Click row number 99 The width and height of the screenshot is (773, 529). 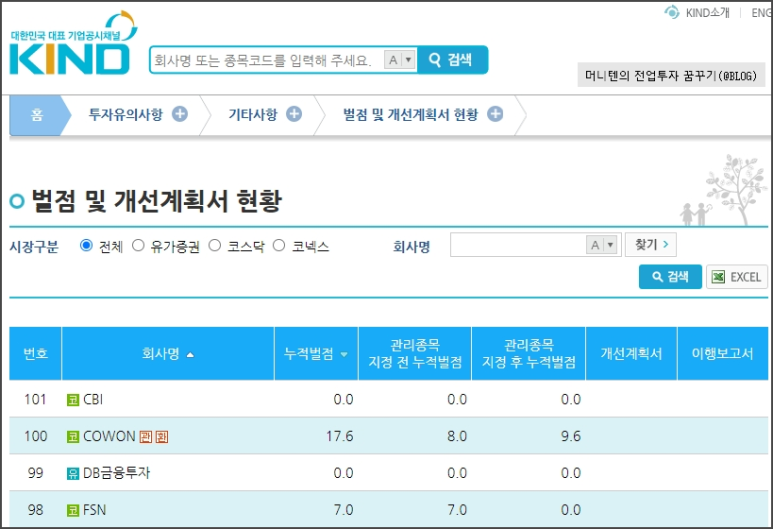pyautogui.click(x=35, y=473)
